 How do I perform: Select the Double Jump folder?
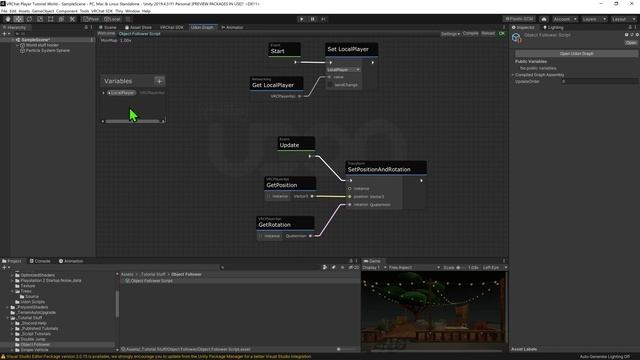33,339
